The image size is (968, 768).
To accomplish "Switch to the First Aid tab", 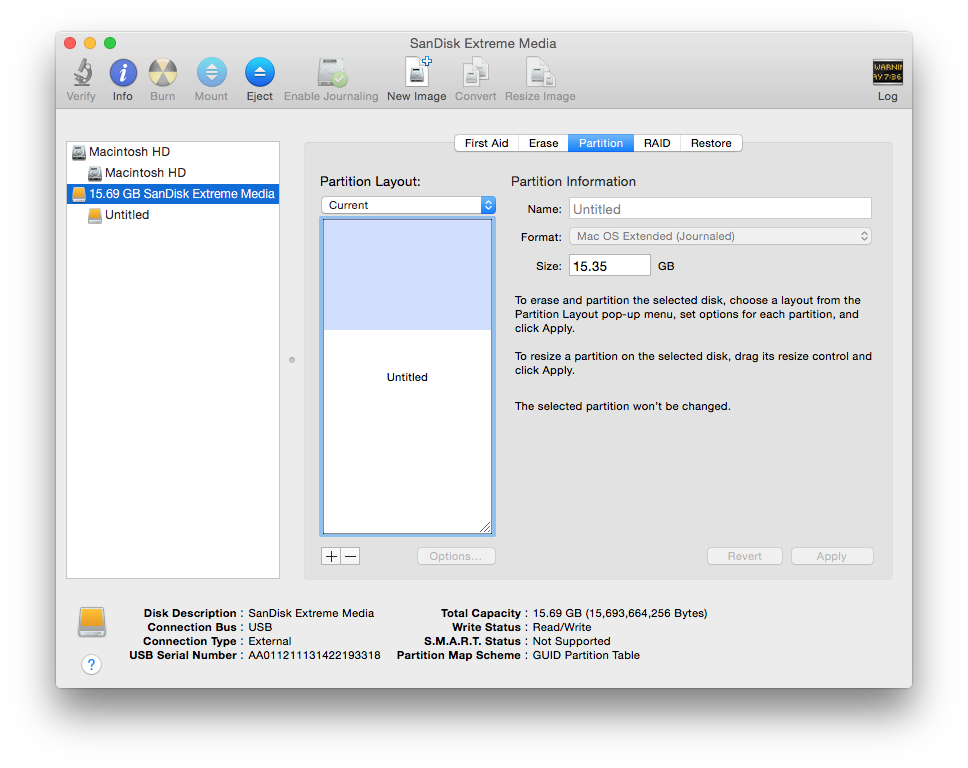I will [x=486, y=143].
